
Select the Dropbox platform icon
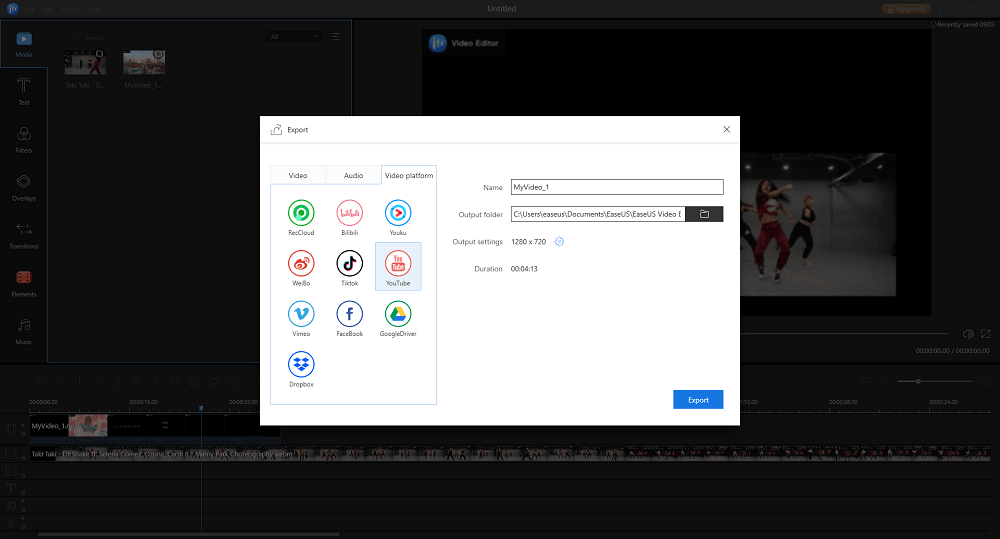point(301,365)
